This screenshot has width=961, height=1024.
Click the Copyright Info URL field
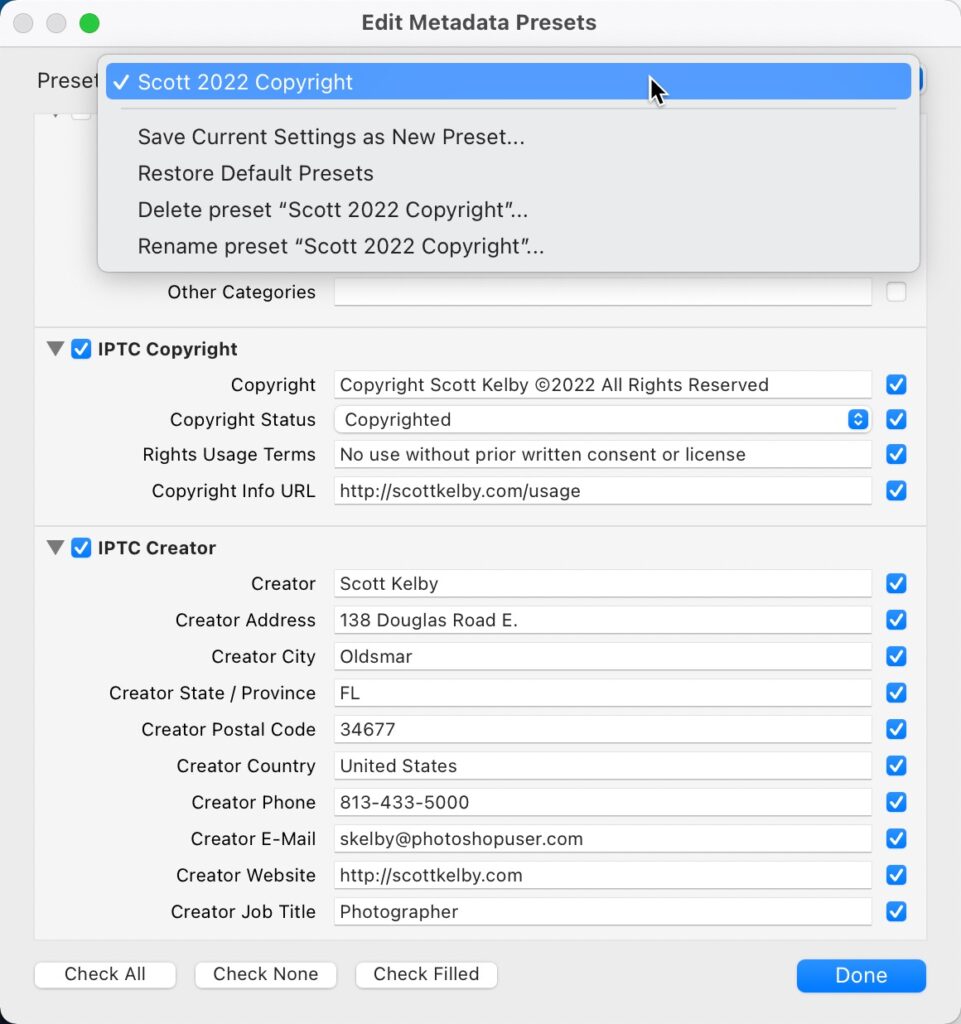pos(603,490)
